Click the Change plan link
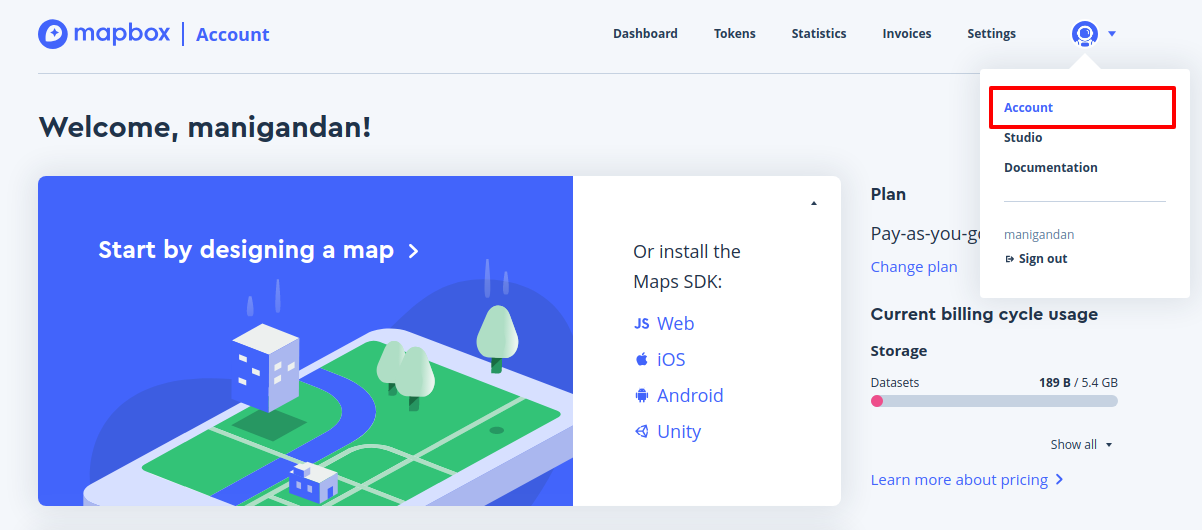1202x530 pixels. pyautogui.click(x=914, y=267)
